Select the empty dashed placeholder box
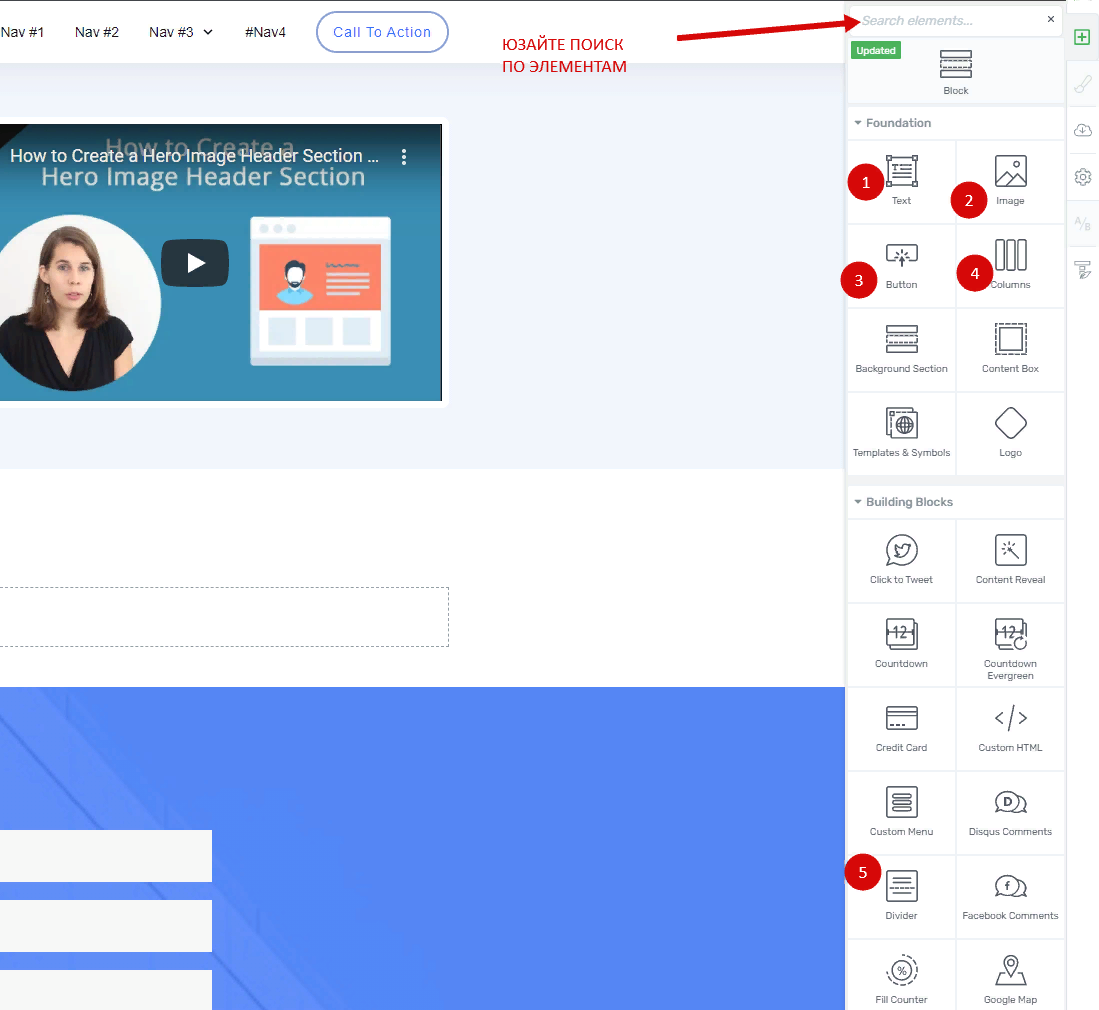Viewport: 1099px width, 1010px height. [224, 617]
